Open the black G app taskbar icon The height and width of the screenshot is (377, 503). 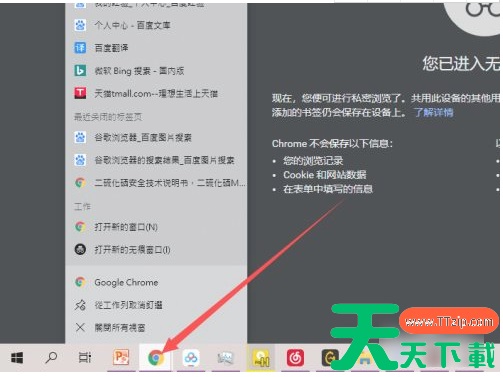click(x=329, y=358)
